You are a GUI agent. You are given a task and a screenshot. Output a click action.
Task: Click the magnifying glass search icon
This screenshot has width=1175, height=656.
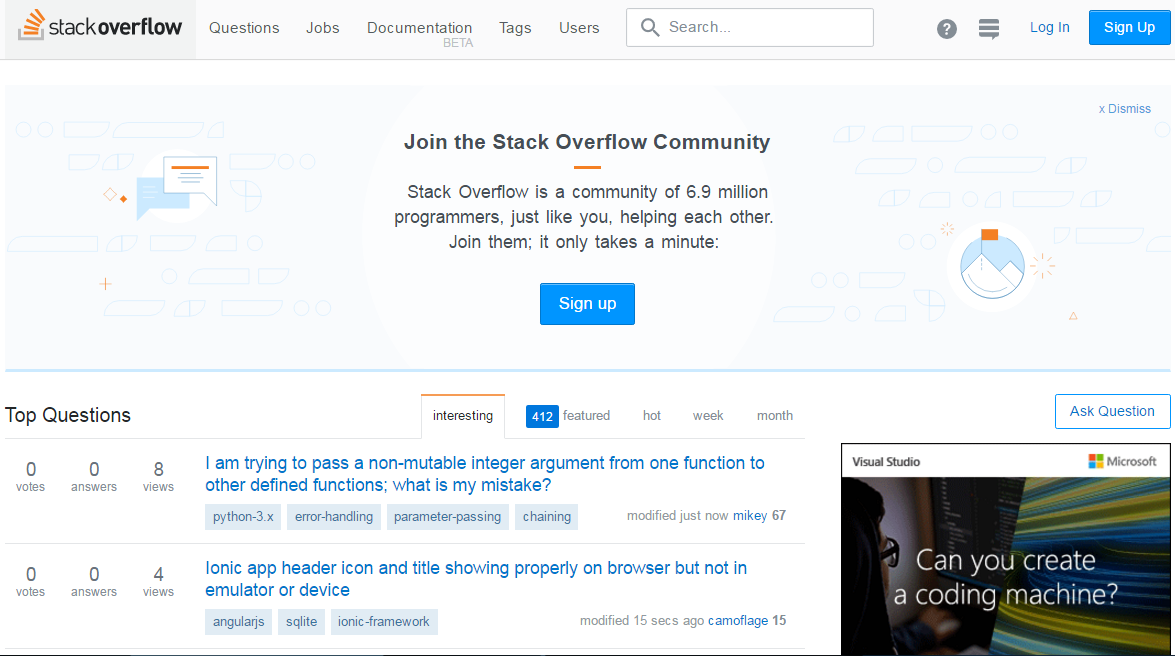click(x=650, y=28)
